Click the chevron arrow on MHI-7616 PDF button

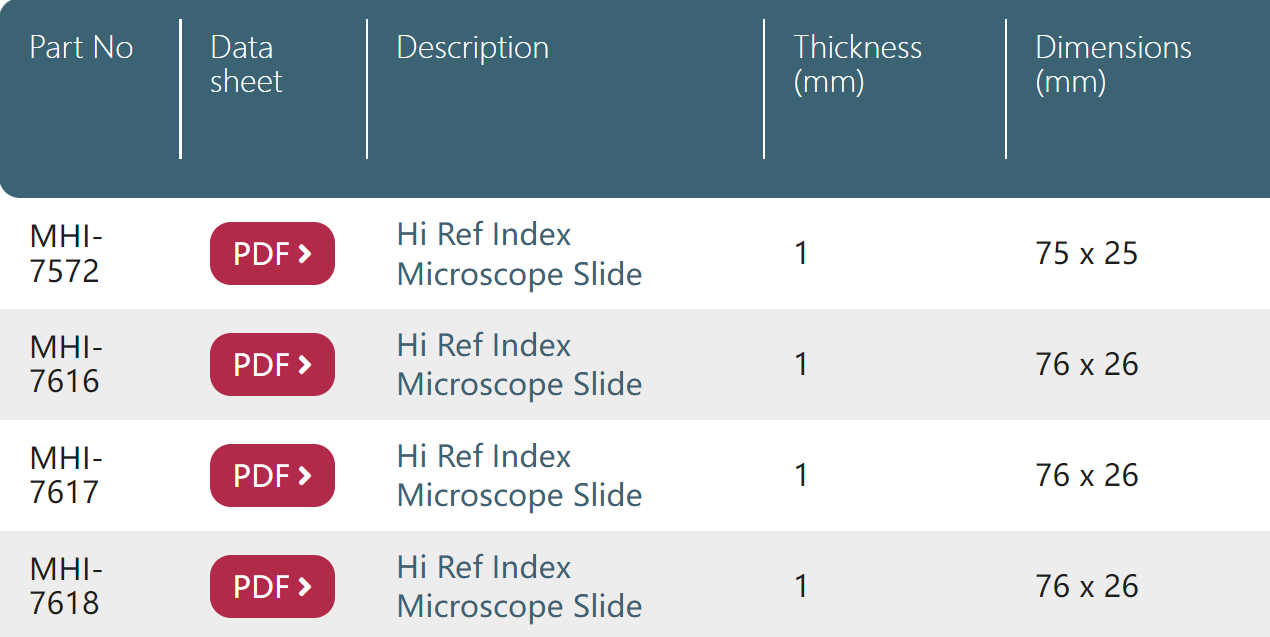[305, 365]
